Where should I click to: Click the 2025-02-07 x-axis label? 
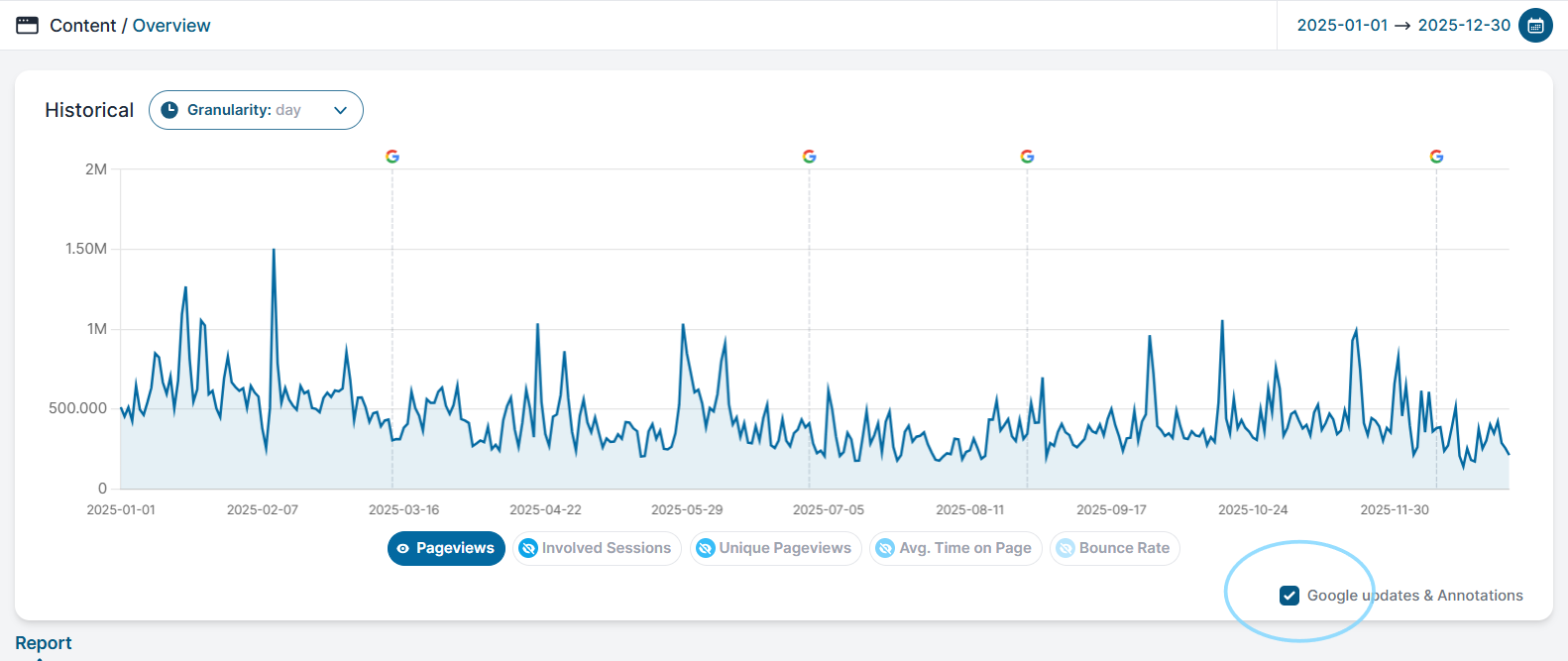[263, 509]
